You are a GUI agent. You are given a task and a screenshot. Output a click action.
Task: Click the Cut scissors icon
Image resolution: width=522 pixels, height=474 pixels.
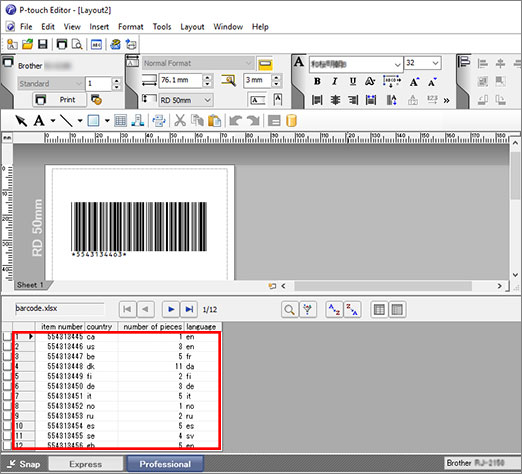pos(180,121)
